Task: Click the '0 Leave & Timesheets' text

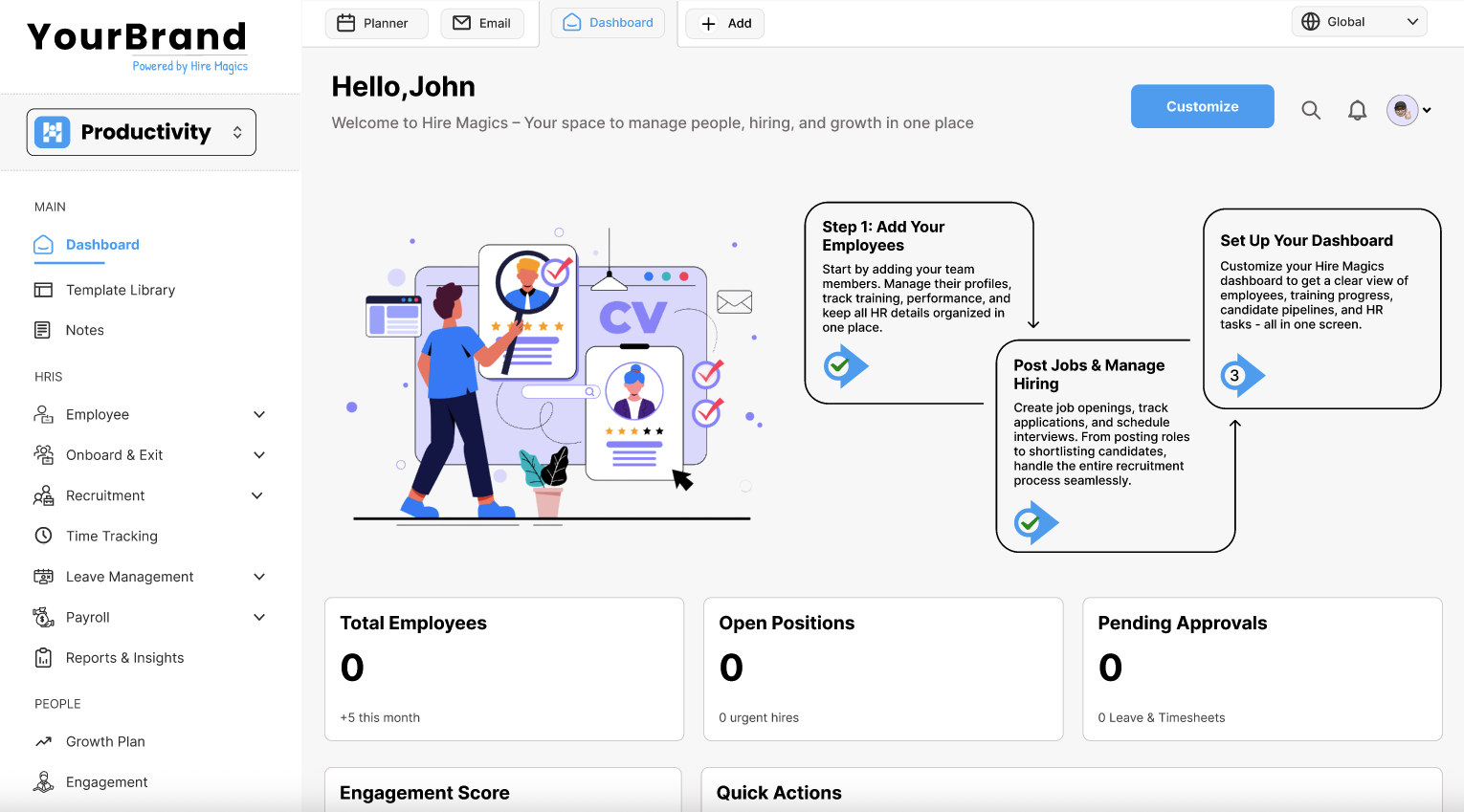Action: tap(1162, 717)
